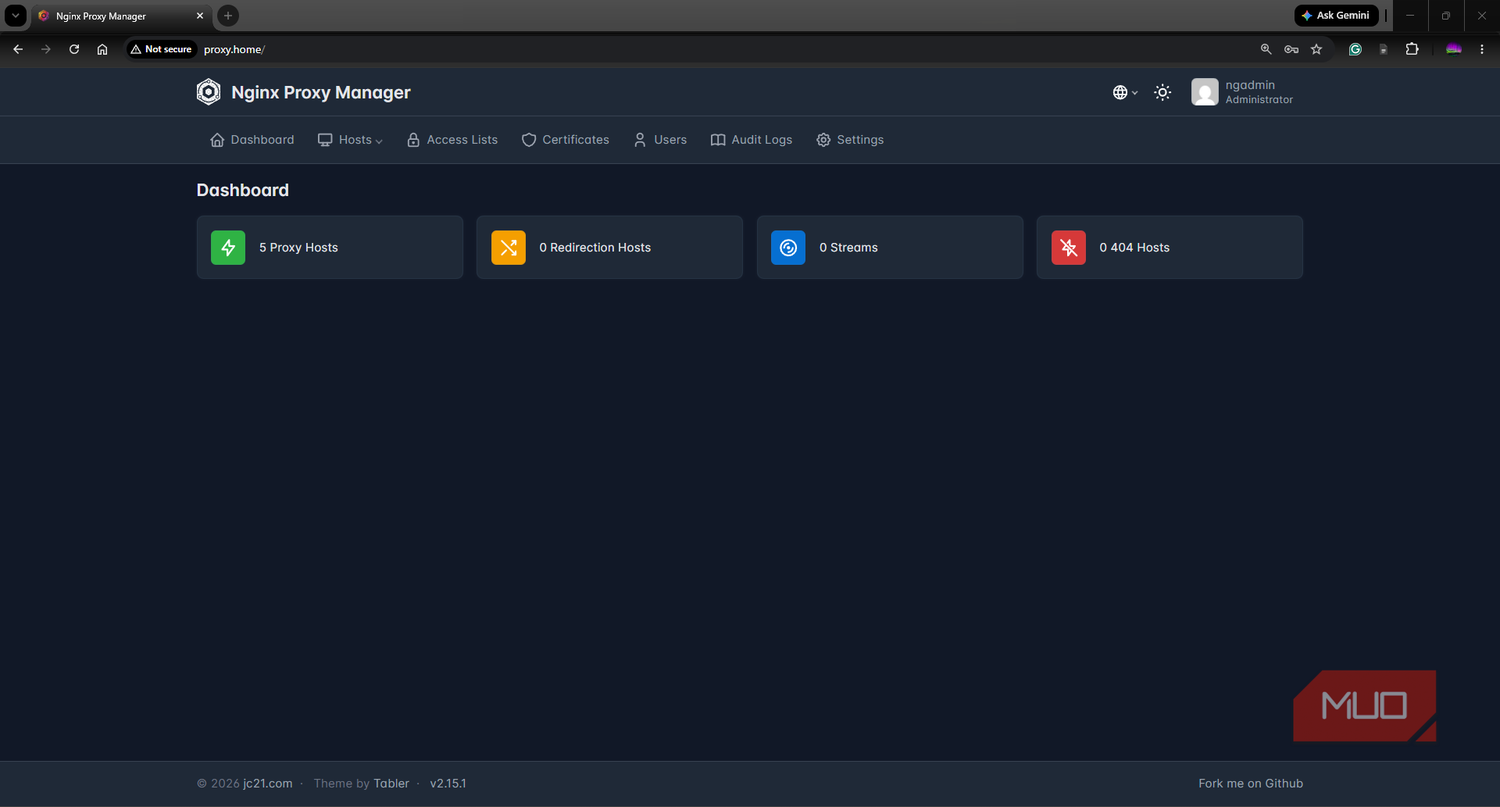Click the Dashboard page heading
The image size is (1500, 807).
point(243,190)
